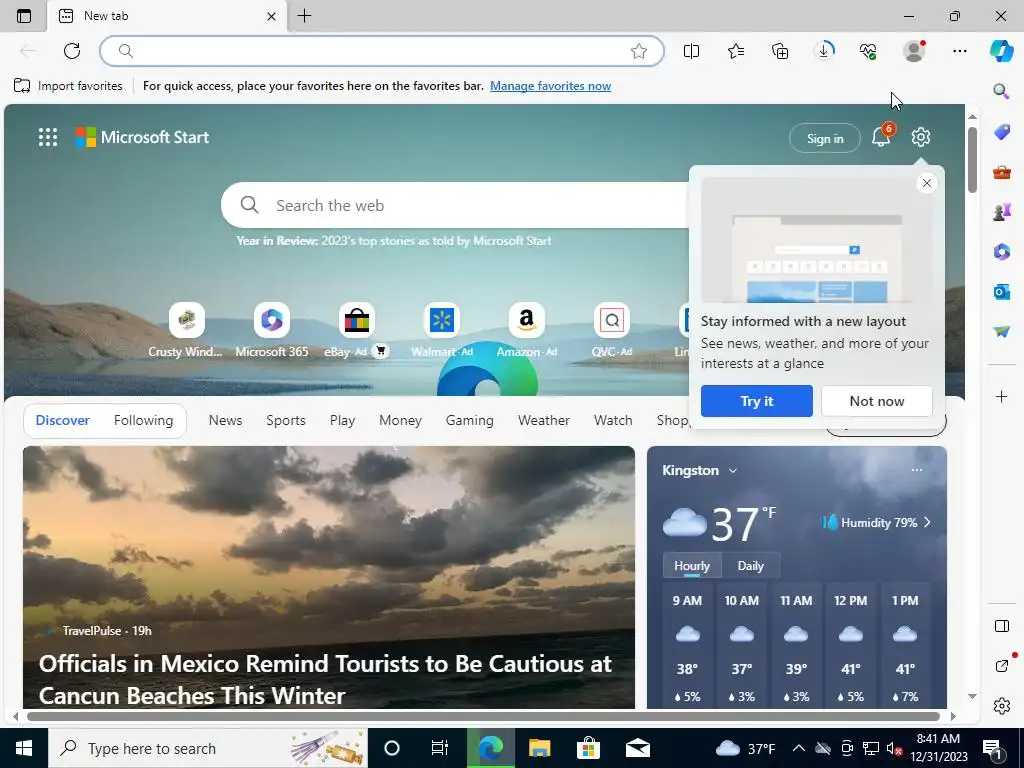Click the Sign in button
This screenshot has height=768, width=1024.
[825, 138]
